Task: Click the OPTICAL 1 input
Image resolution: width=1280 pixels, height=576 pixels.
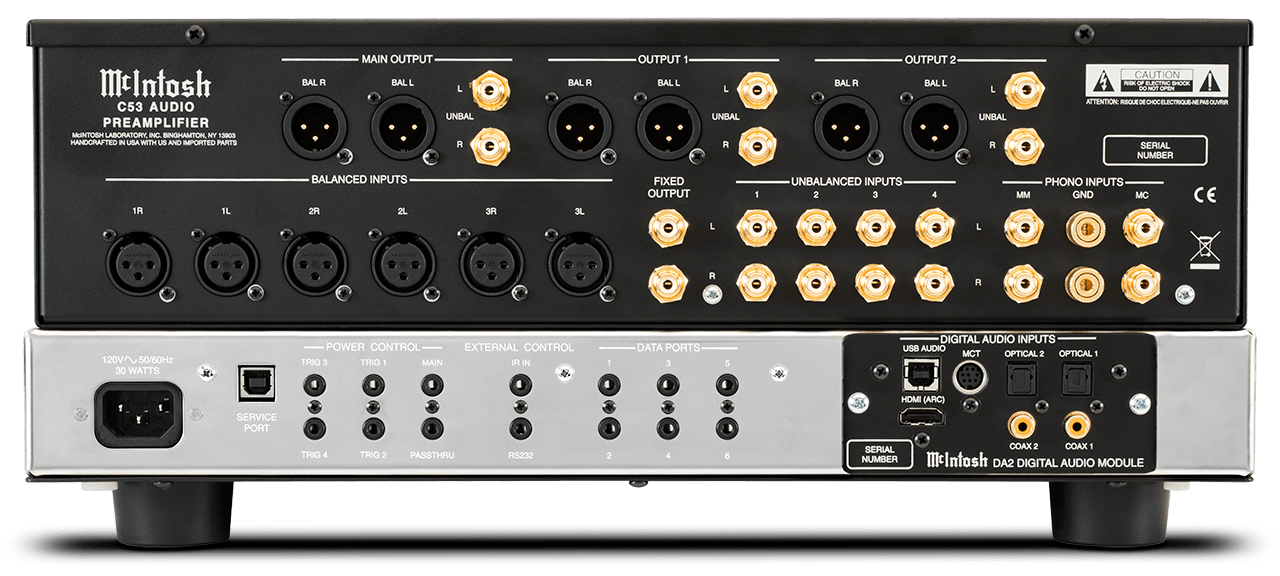Action: 1076,378
